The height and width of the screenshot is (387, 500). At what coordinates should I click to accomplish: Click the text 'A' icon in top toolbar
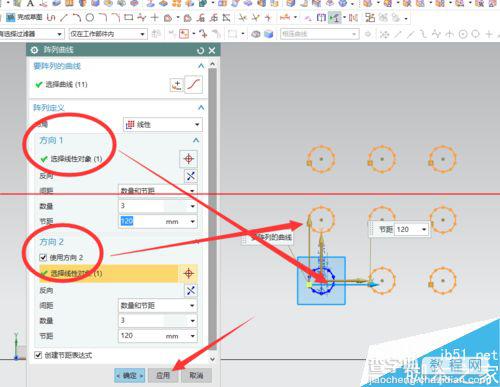point(30,3)
